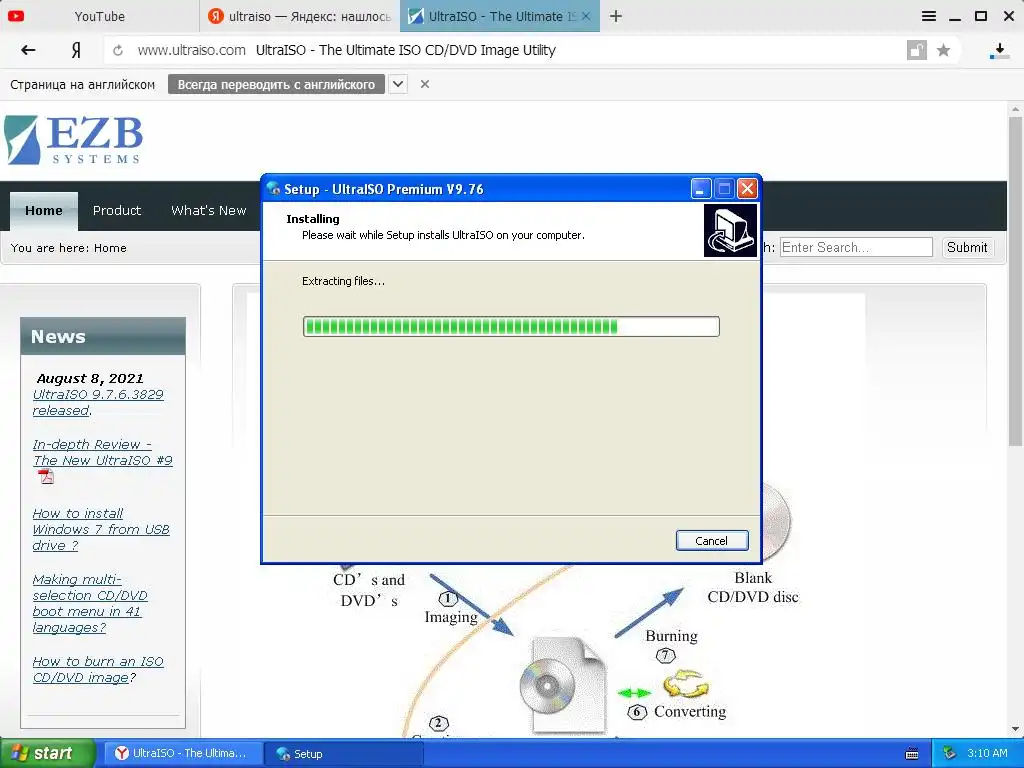Image resolution: width=1024 pixels, height=768 pixels.
Task: Click Всегда переводить с английского button
Action: [x=276, y=84]
